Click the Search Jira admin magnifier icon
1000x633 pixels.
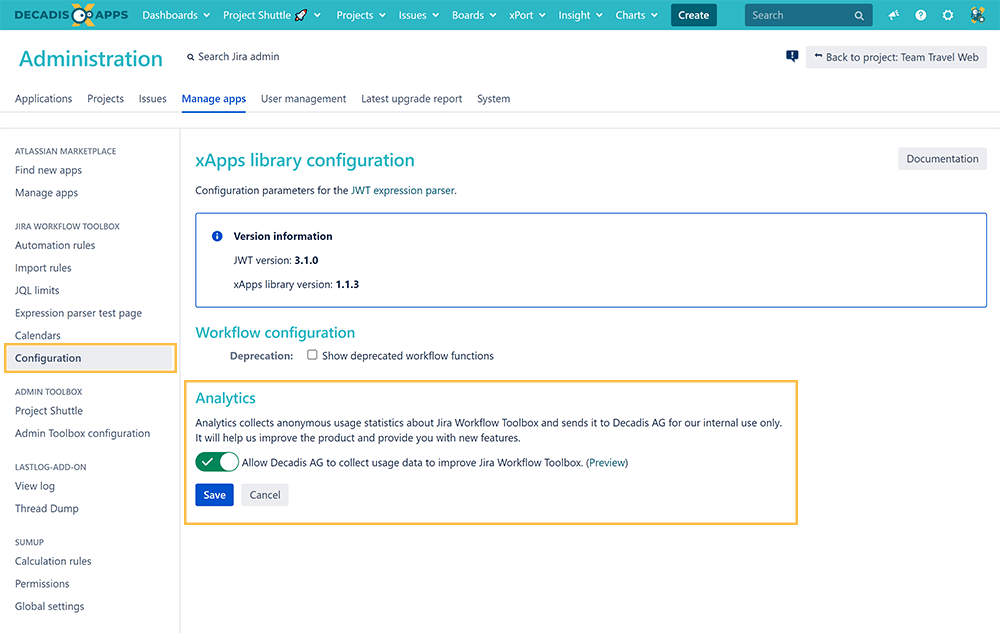pos(190,57)
